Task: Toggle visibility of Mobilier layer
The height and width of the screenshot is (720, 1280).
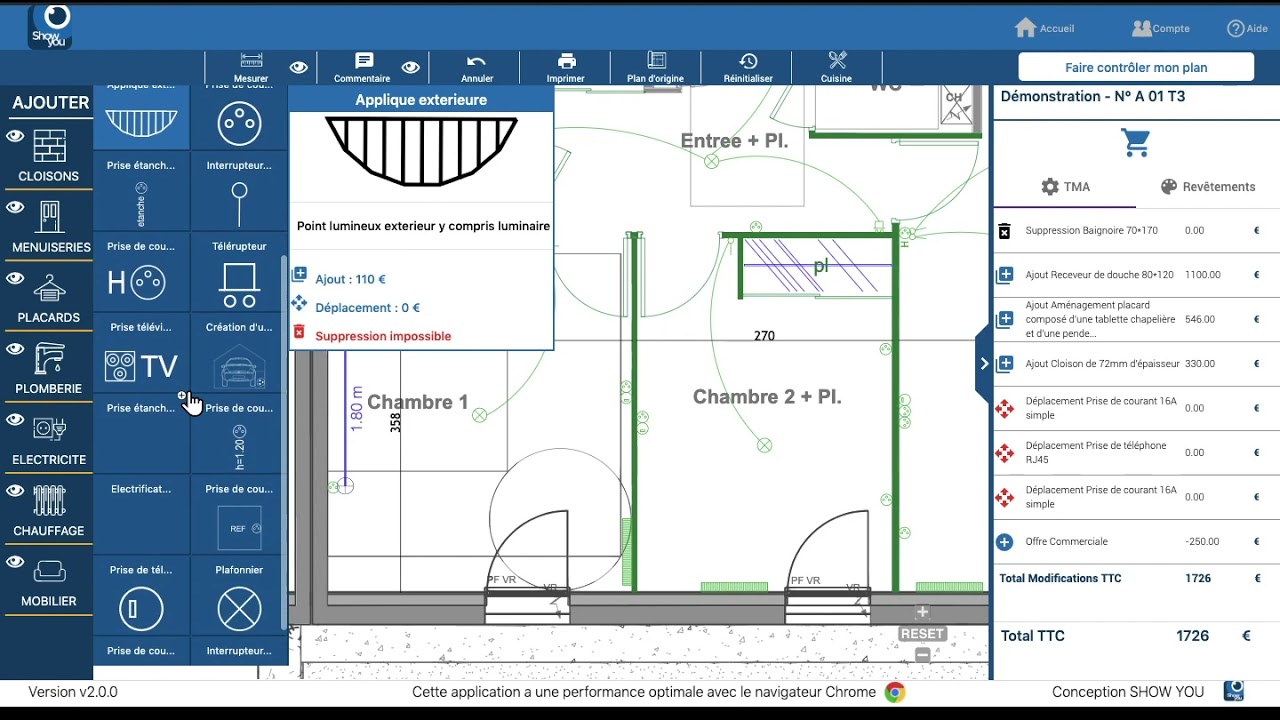Action: pos(15,562)
